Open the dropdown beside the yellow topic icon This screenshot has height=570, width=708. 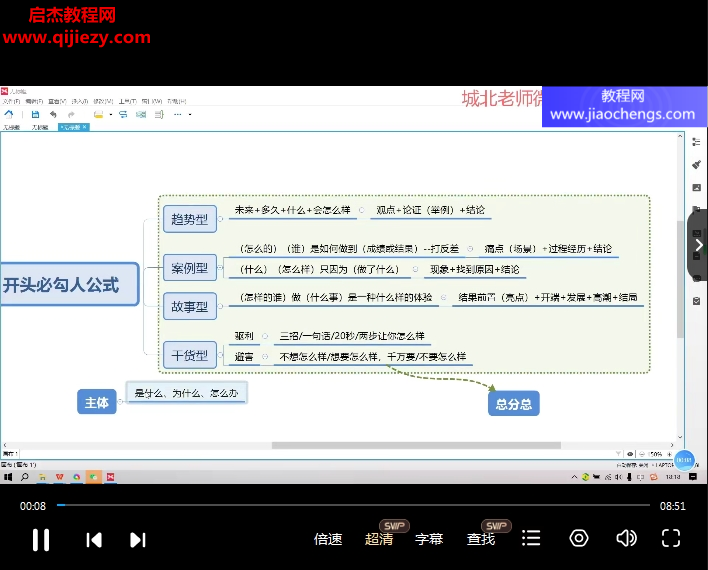pyautogui.click(x=111, y=115)
